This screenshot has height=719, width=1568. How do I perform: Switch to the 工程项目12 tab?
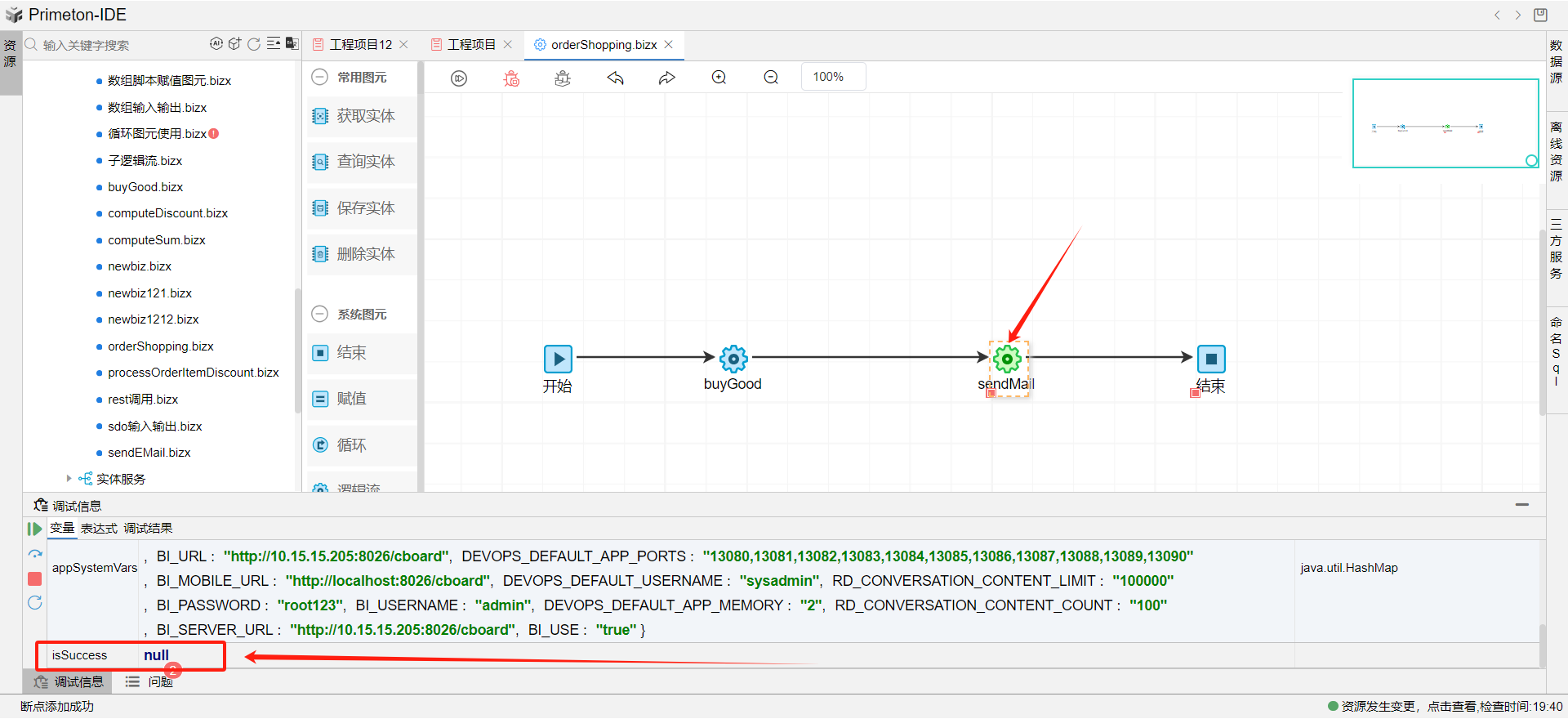[x=360, y=45]
